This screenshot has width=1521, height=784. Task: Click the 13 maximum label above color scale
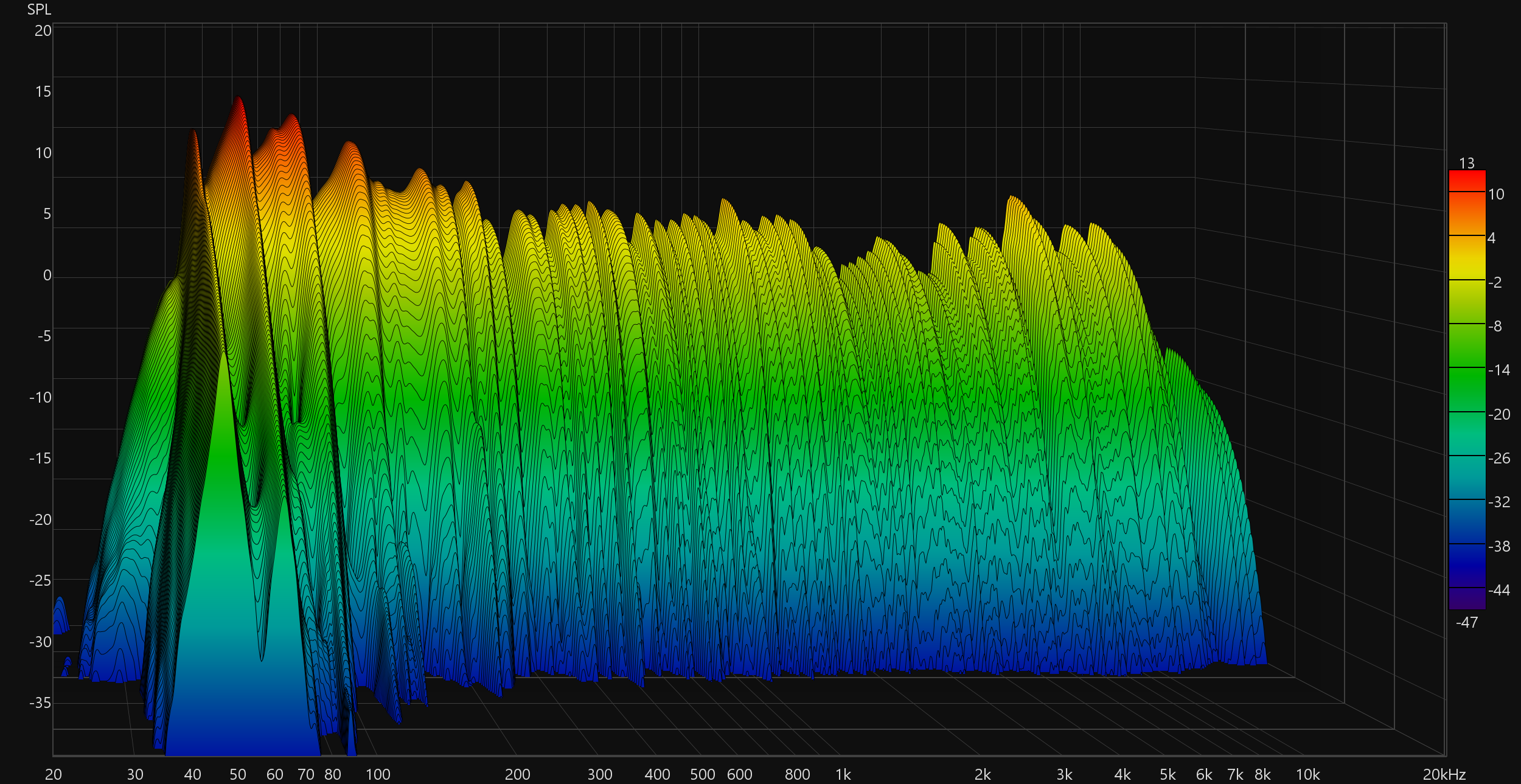coord(1467,163)
